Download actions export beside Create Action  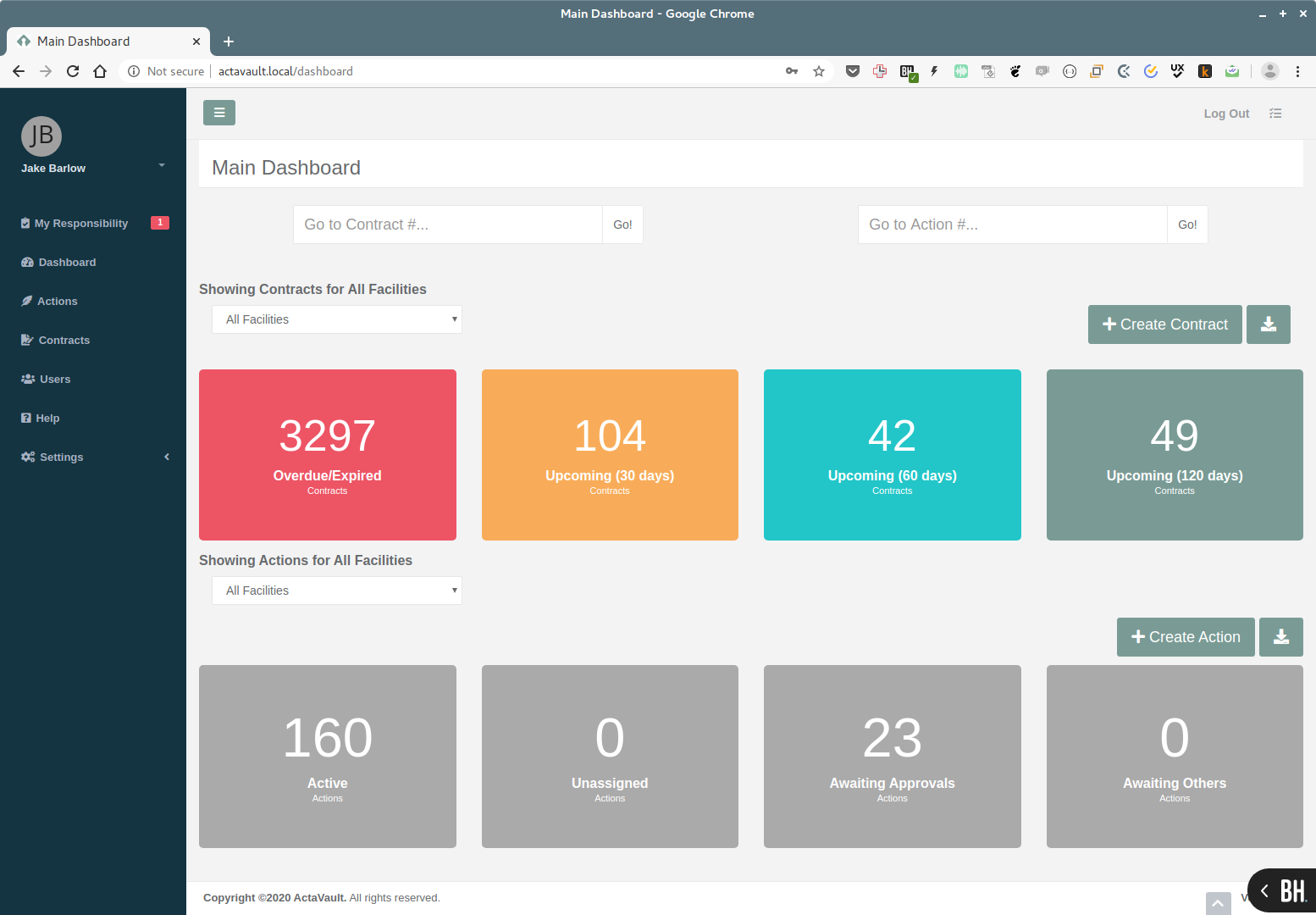click(1281, 637)
